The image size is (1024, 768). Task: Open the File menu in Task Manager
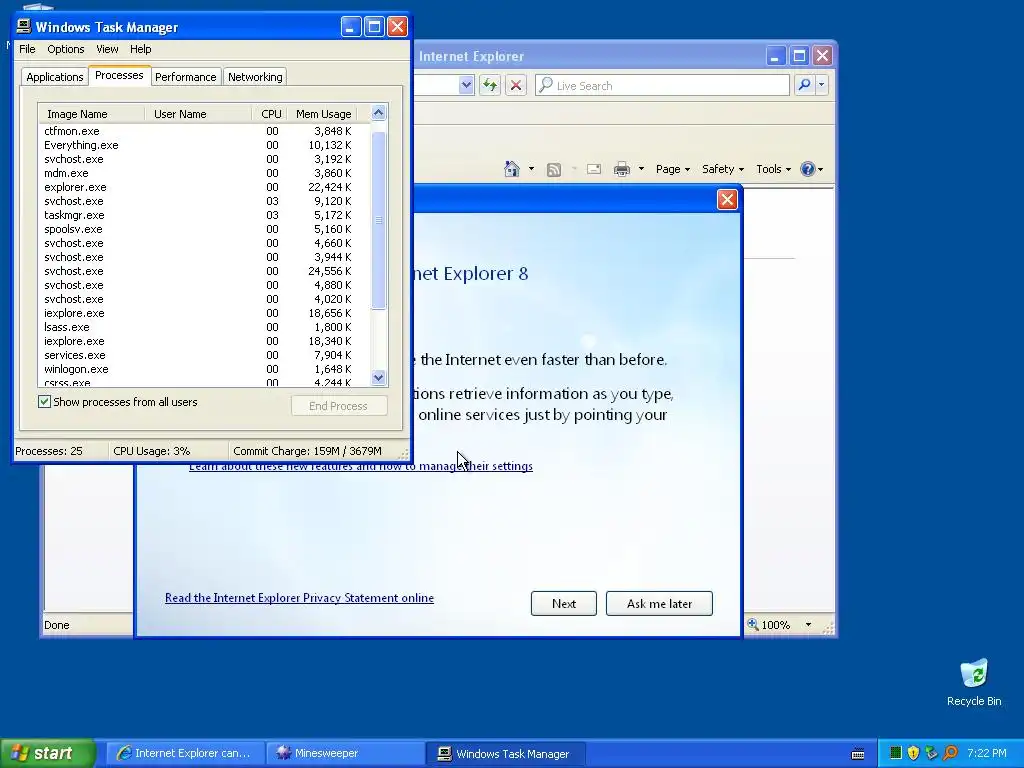pyautogui.click(x=27, y=49)
